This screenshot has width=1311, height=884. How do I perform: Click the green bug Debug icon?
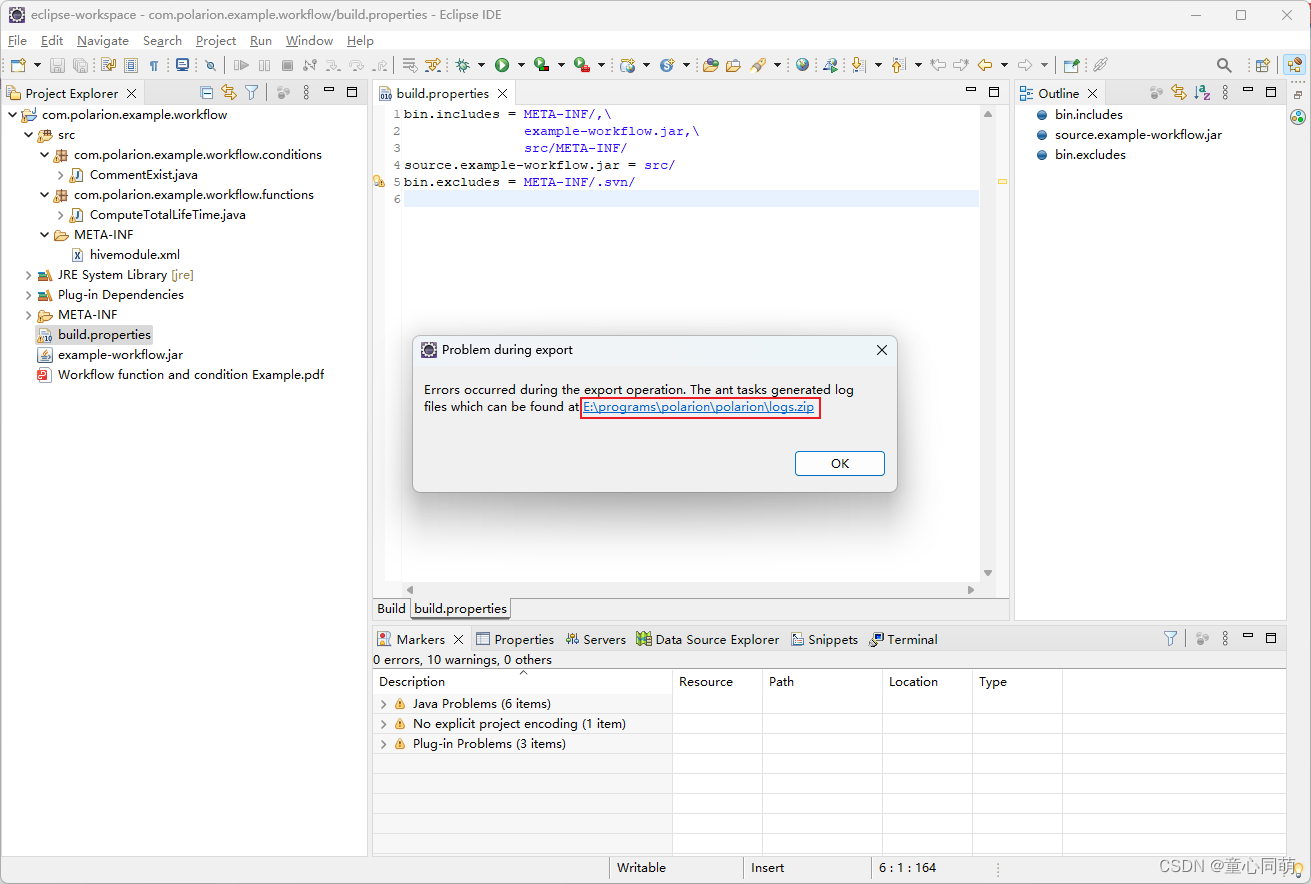click(462, 65)
